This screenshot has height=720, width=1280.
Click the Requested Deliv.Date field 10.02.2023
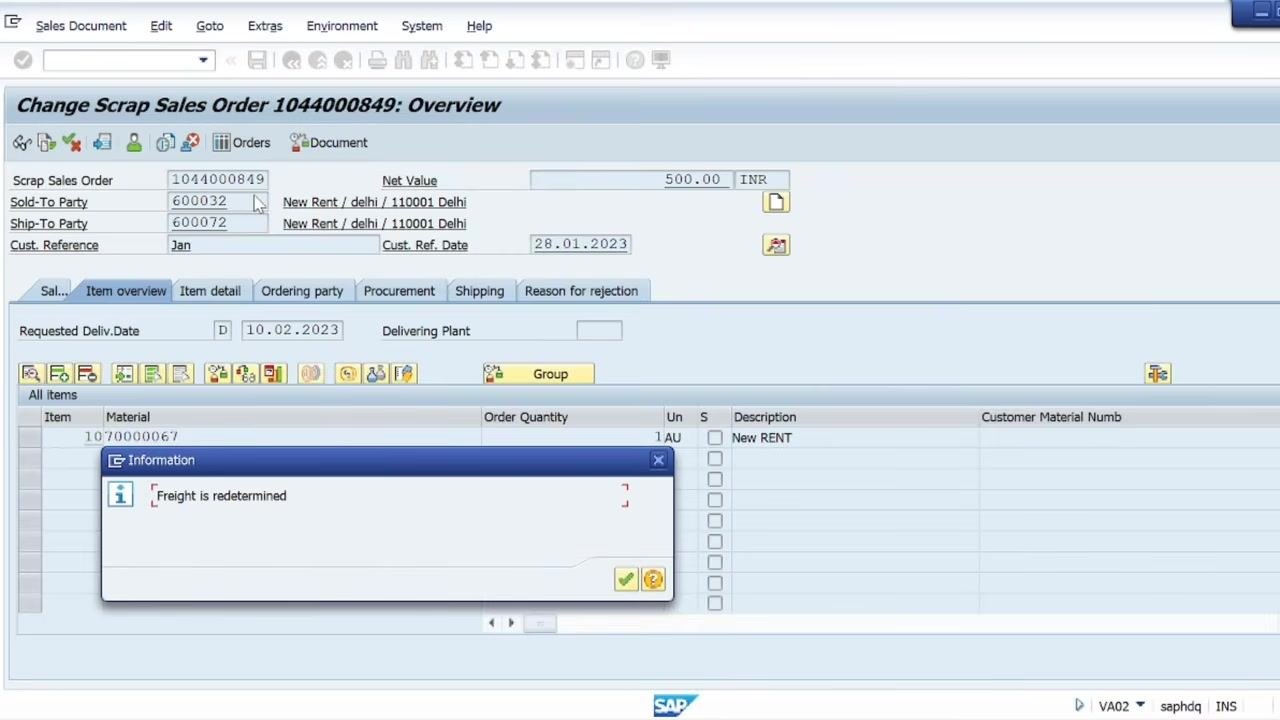tap(292, 330)
